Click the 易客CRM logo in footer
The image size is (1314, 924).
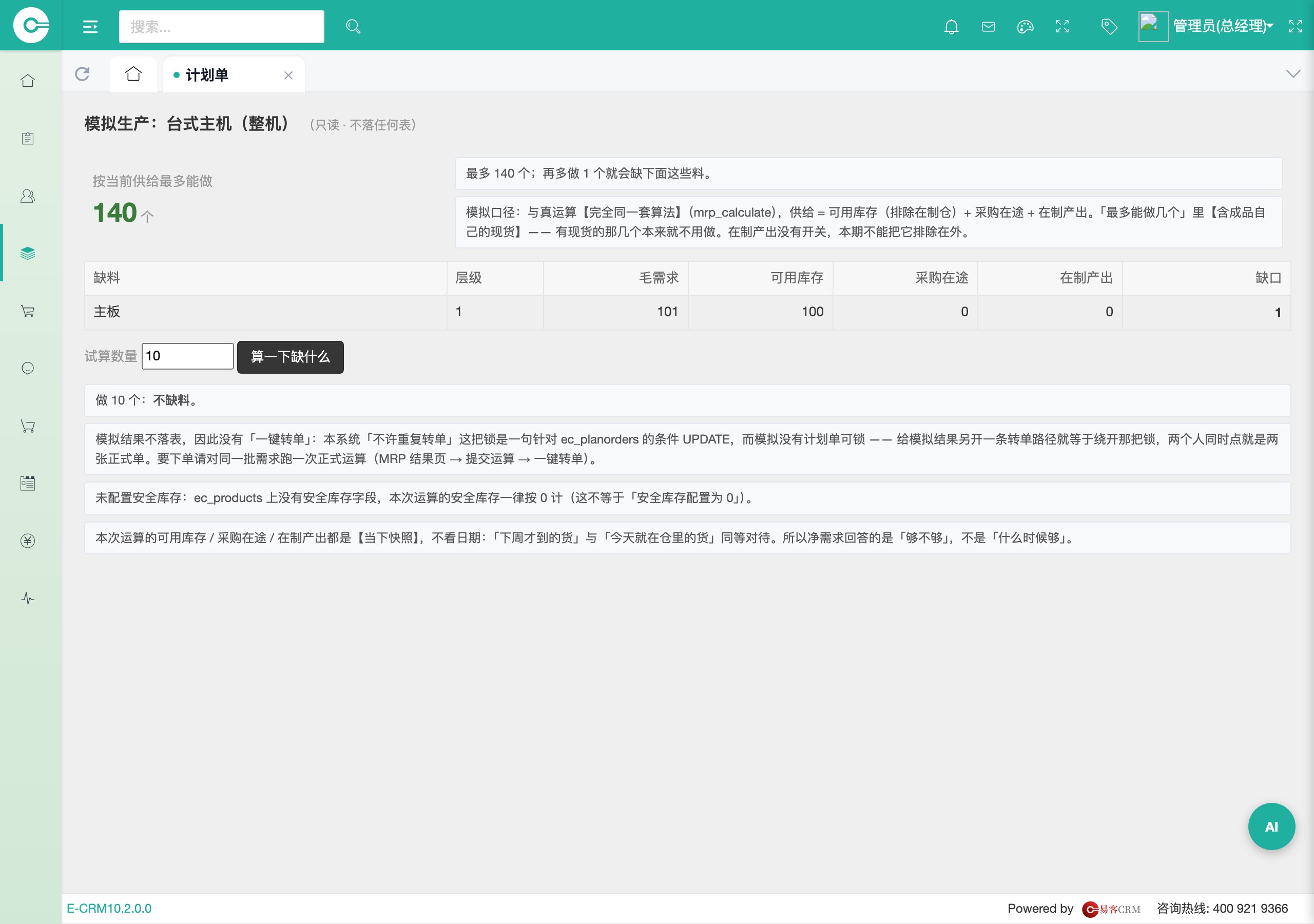[x=1111, y=909]
